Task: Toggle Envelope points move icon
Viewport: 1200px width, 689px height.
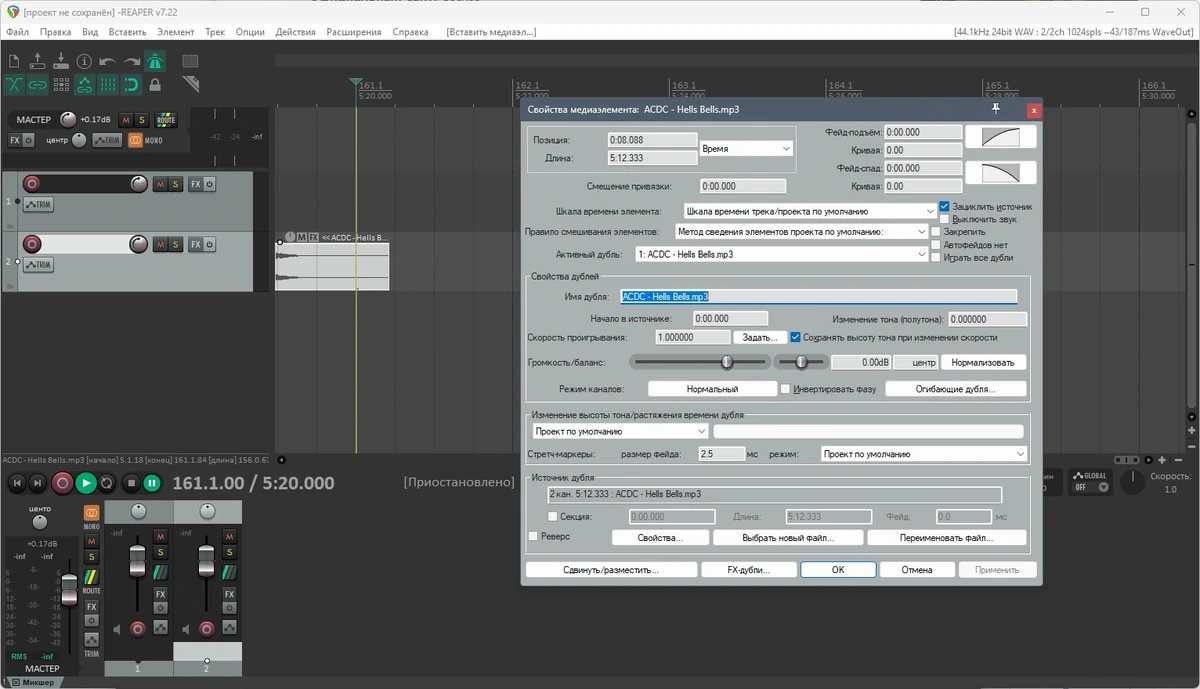Action: click(85, 84)
